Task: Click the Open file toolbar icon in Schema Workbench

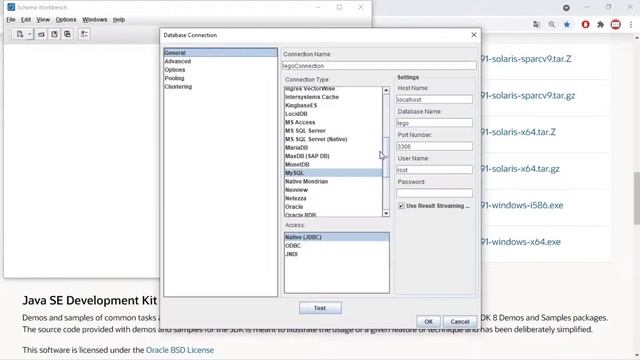Action: point(41,34)
